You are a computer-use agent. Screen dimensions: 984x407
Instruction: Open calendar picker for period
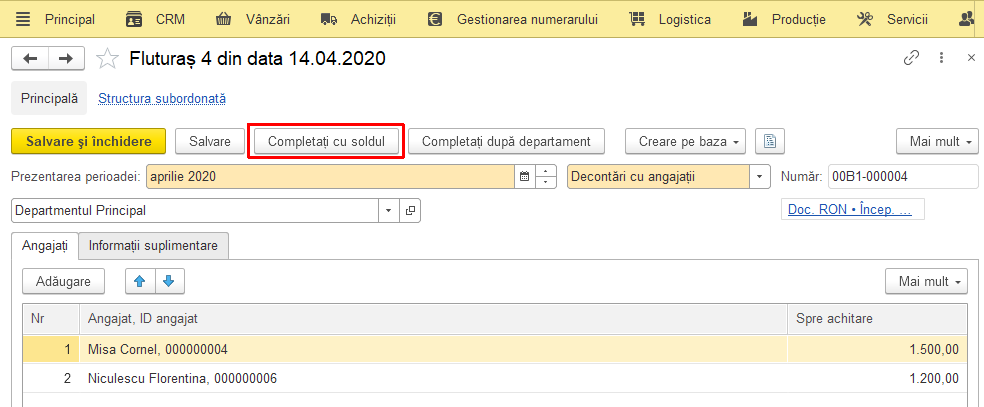[525, 177]
